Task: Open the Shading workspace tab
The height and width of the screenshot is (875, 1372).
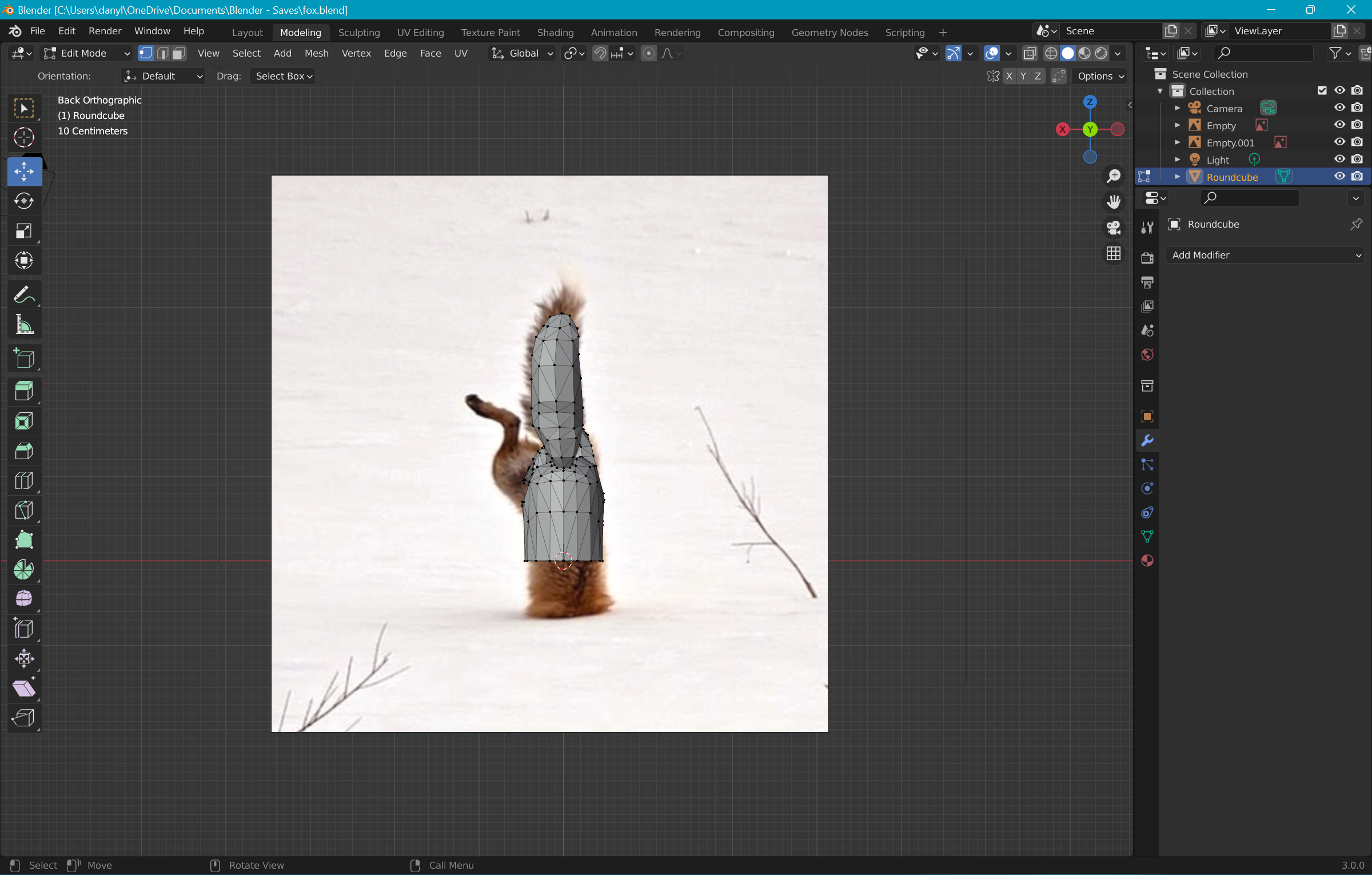Action: click(x=555, y=33)
